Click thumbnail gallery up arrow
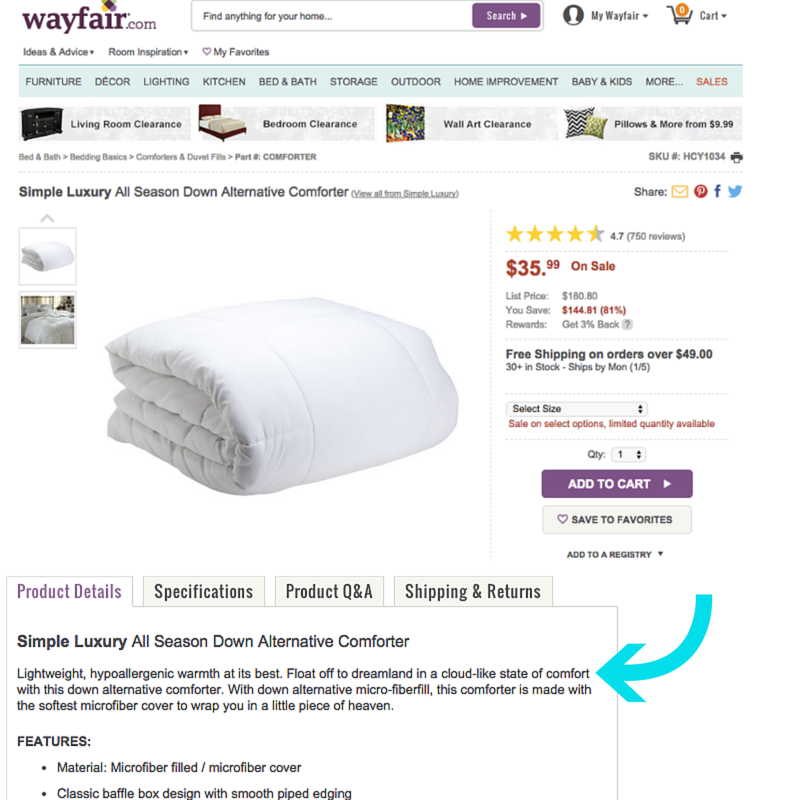The width and height of the screenshot is (800, 800). click(x=47, y=218)
